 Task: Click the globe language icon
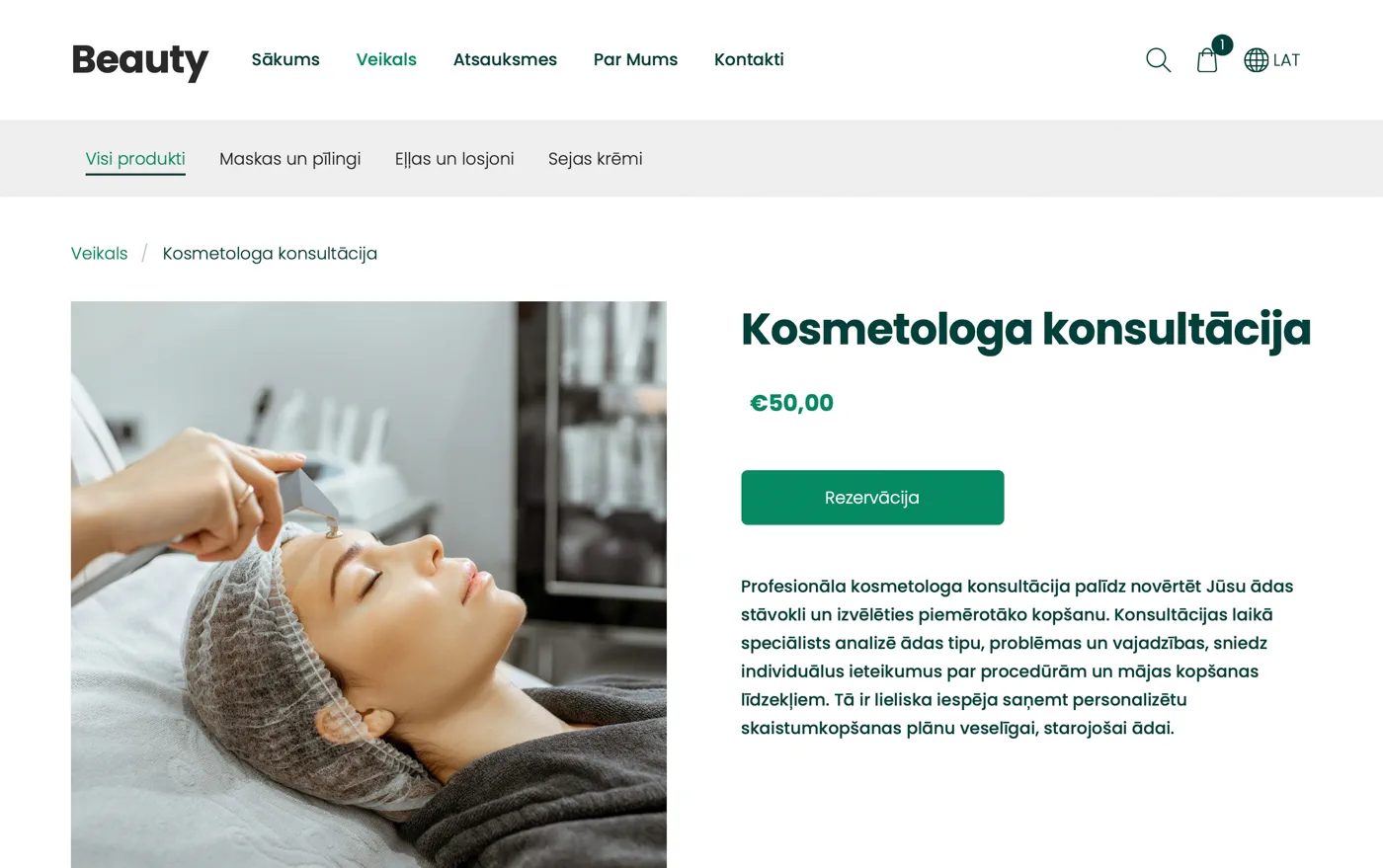1256,60
